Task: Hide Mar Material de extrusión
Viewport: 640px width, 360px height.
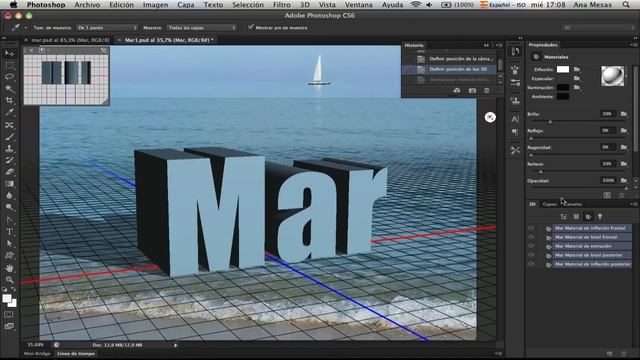Action: pyautogui.click(x=531, y=246)
